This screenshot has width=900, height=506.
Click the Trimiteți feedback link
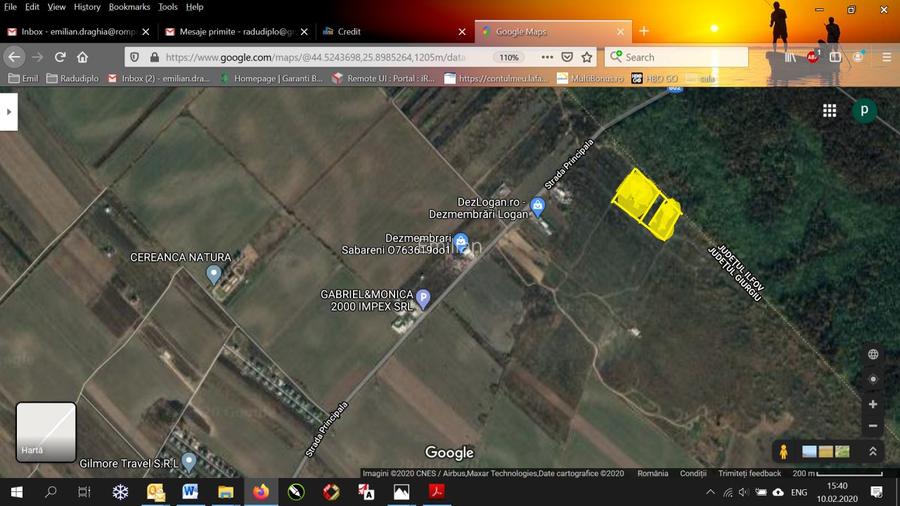749,473
